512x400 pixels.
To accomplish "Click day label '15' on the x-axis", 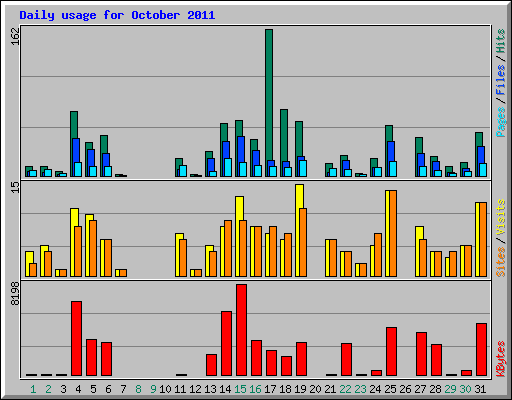I will (x=240, y=389).
